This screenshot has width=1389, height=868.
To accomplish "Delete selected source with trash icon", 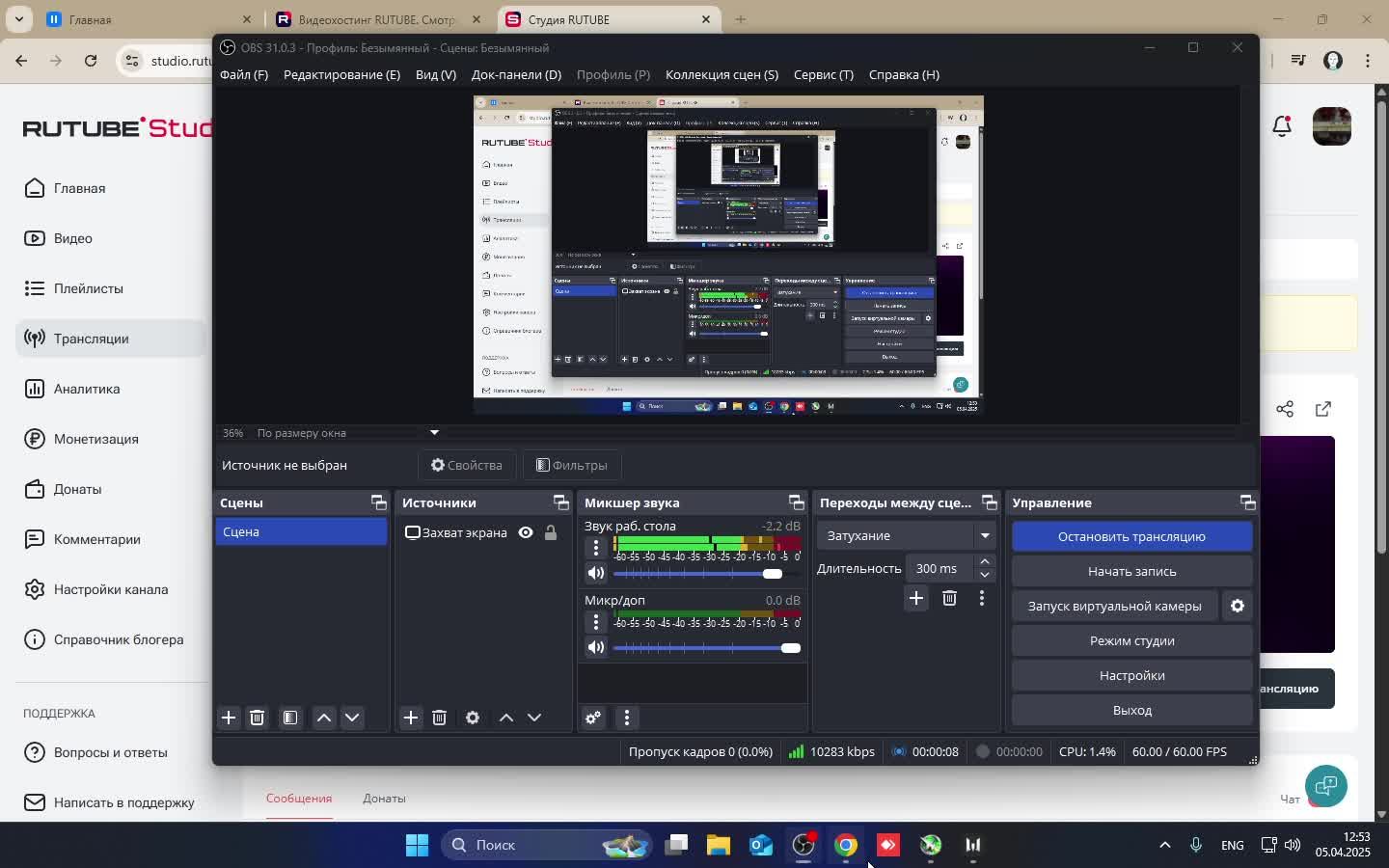I will click(x=439, y=718).
